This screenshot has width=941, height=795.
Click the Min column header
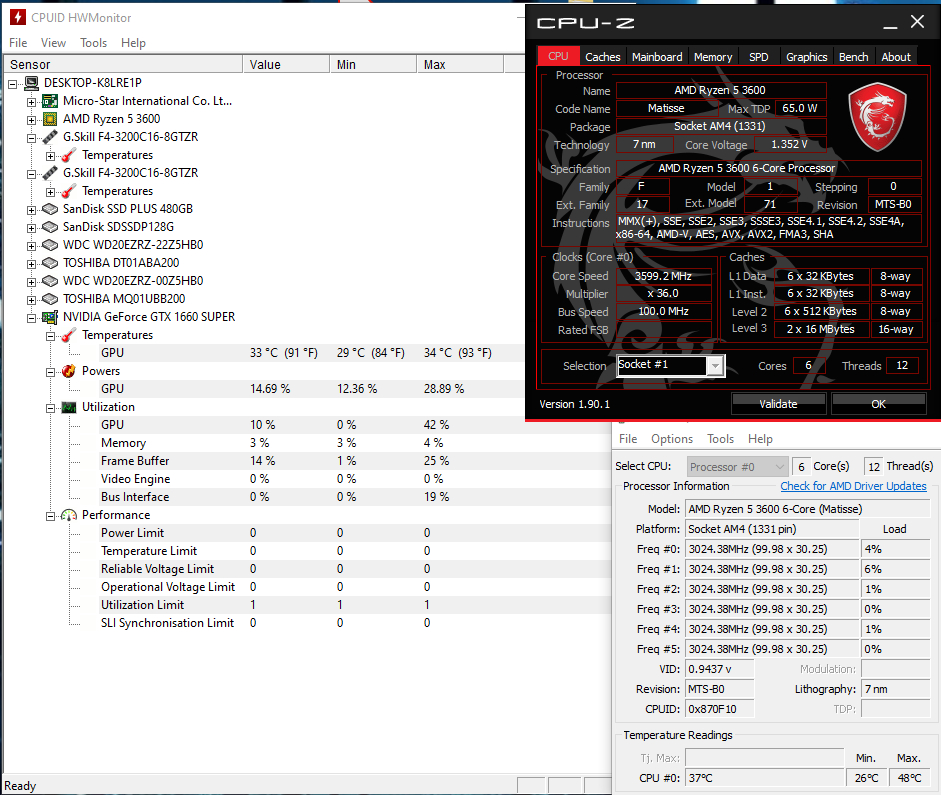(373, 64)
